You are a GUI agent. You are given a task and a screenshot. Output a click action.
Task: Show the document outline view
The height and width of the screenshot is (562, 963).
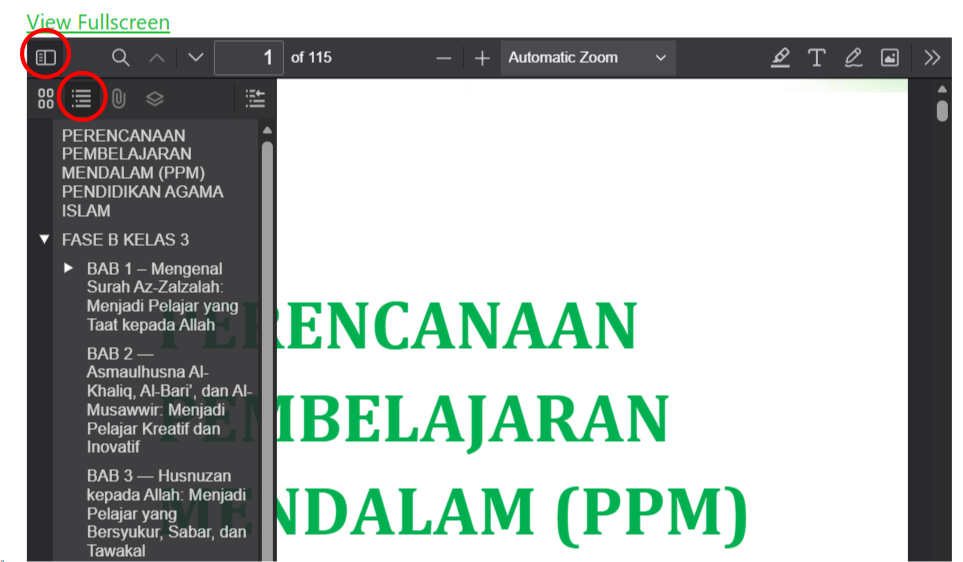[x=82, y=98]
